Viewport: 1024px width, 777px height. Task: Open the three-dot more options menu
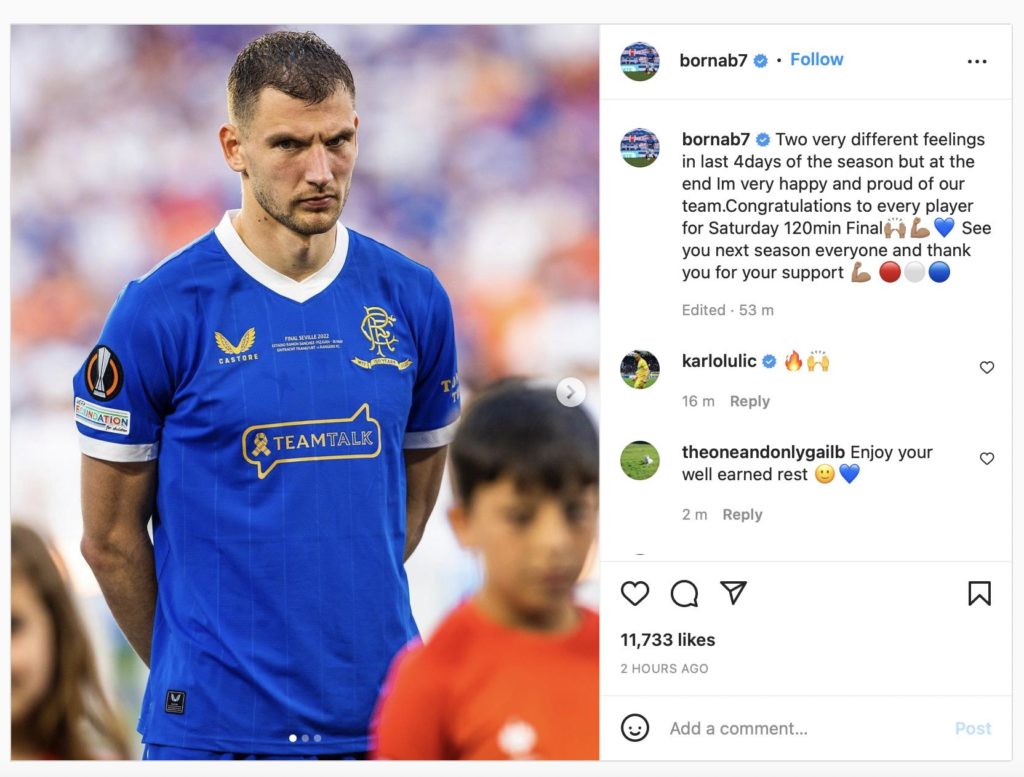(x=977, y=61)
